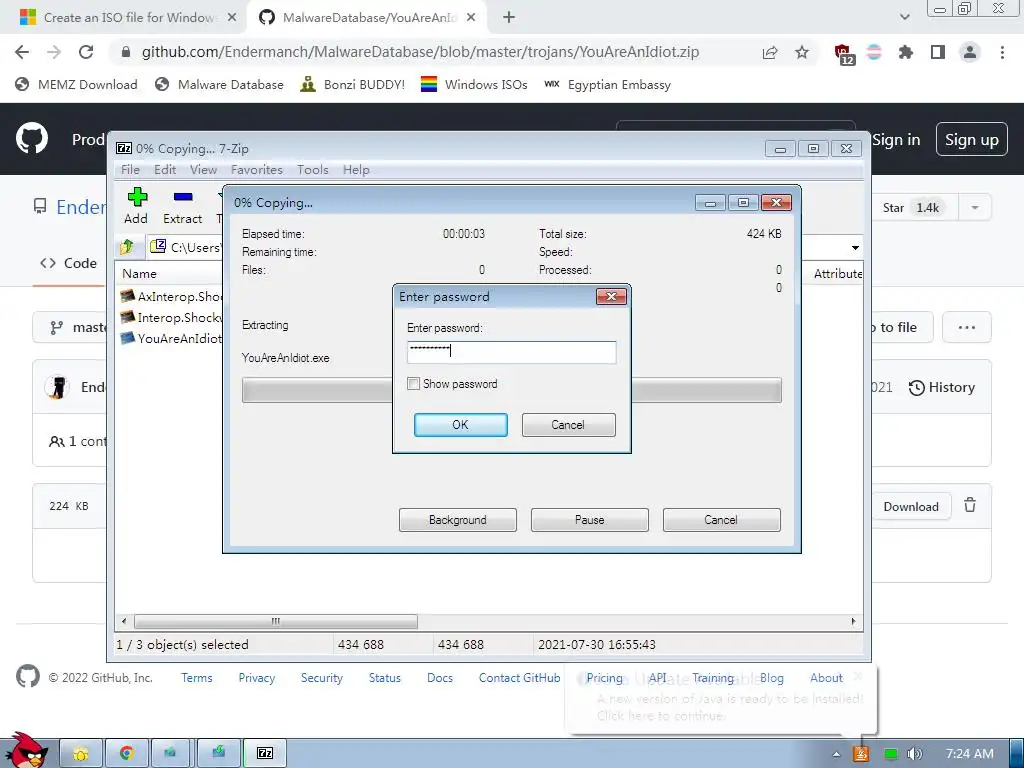Switch to Create an ISO file tab
Image resolution: width=1024 pixels, height=768 pixels.
(x=127, y=18)
